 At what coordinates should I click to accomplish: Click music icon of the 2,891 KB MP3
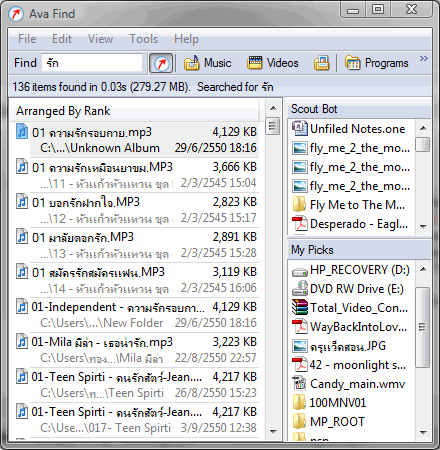(x=22, y=236)
